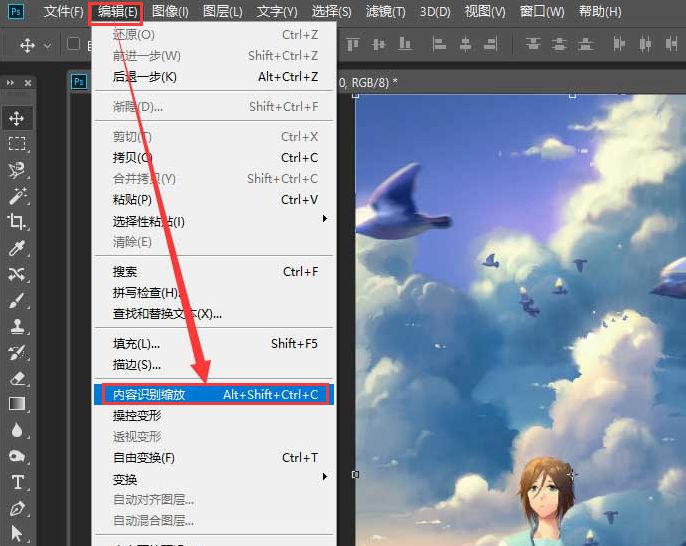Select the Content-Aware Move patch tool

tap(17, 274)
